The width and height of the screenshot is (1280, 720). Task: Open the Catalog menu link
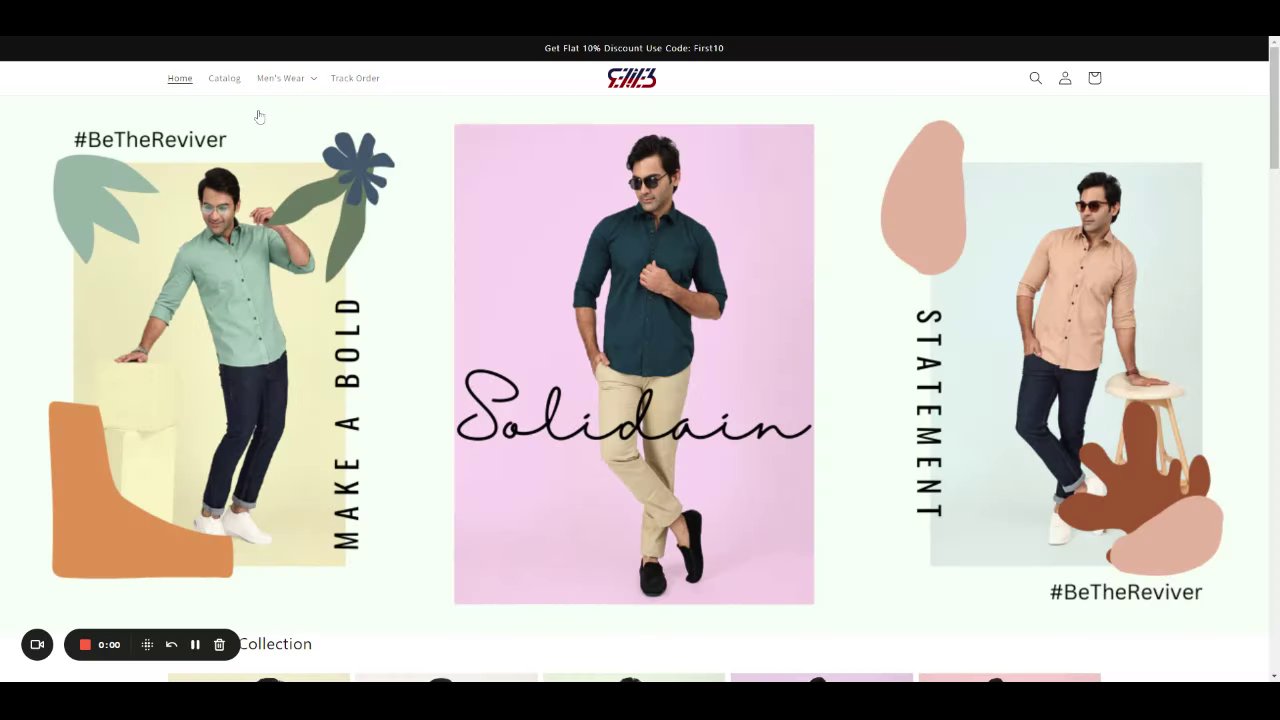coord(224,78)
